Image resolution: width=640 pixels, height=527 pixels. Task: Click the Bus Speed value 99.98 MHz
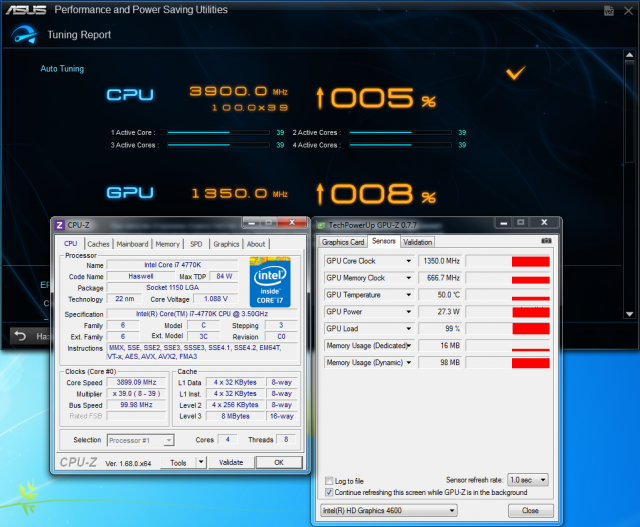coord(136,405)
